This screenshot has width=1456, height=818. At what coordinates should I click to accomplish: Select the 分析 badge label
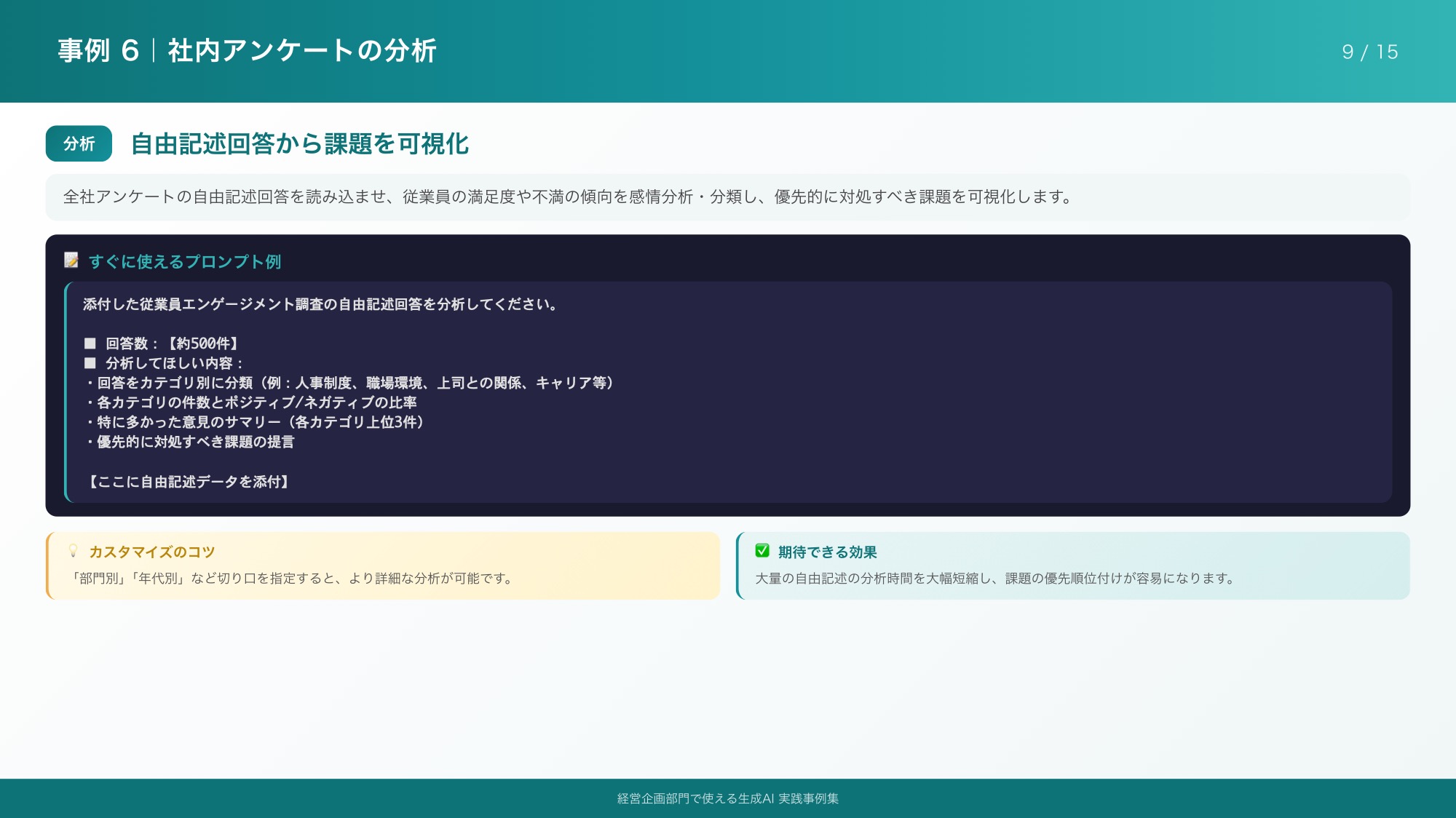point(79,143)
